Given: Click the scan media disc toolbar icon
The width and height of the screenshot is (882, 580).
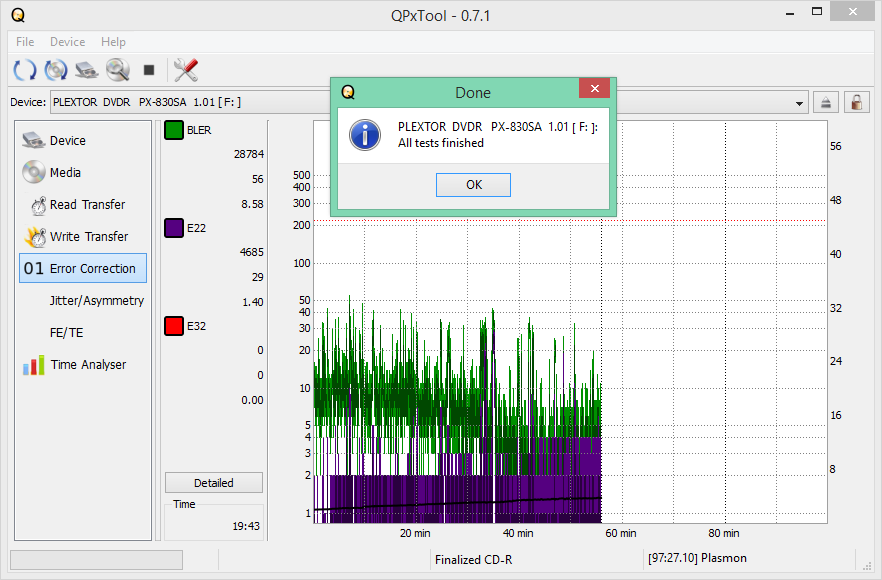Looking at the screenshot, I should pyautogui.click(x=56, y=70).
